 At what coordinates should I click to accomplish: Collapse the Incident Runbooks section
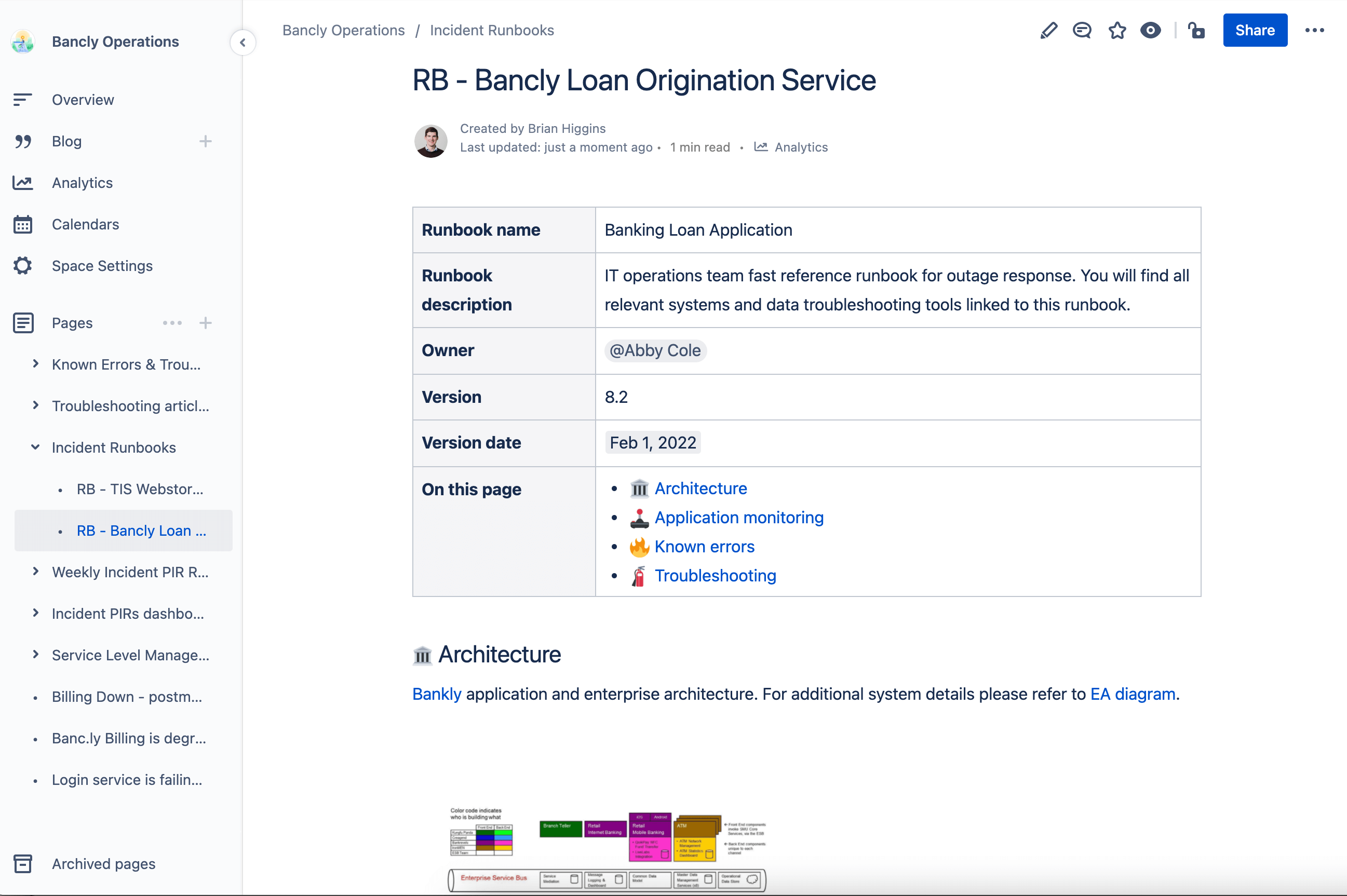[35, 447]
